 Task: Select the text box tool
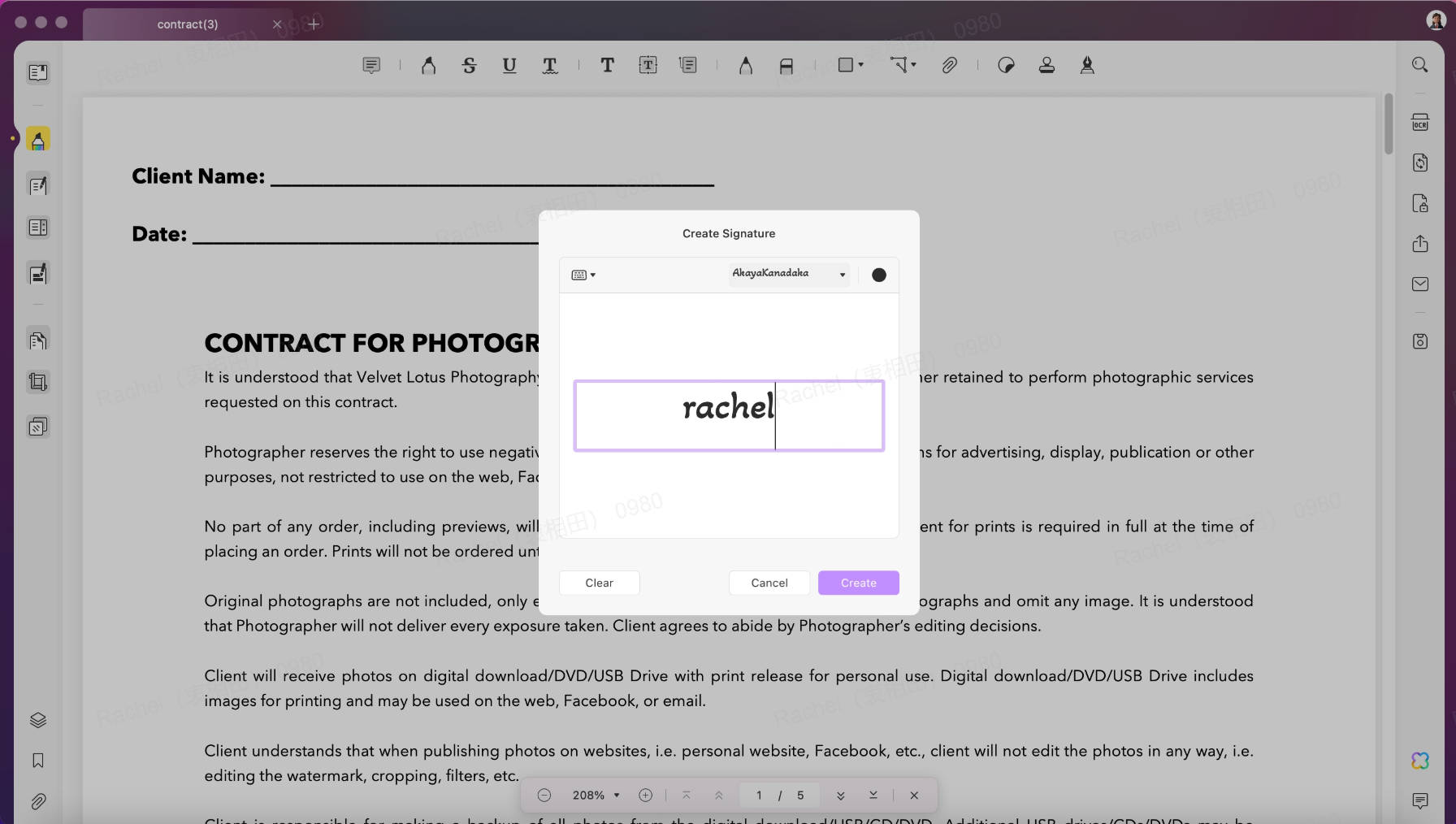648,65
